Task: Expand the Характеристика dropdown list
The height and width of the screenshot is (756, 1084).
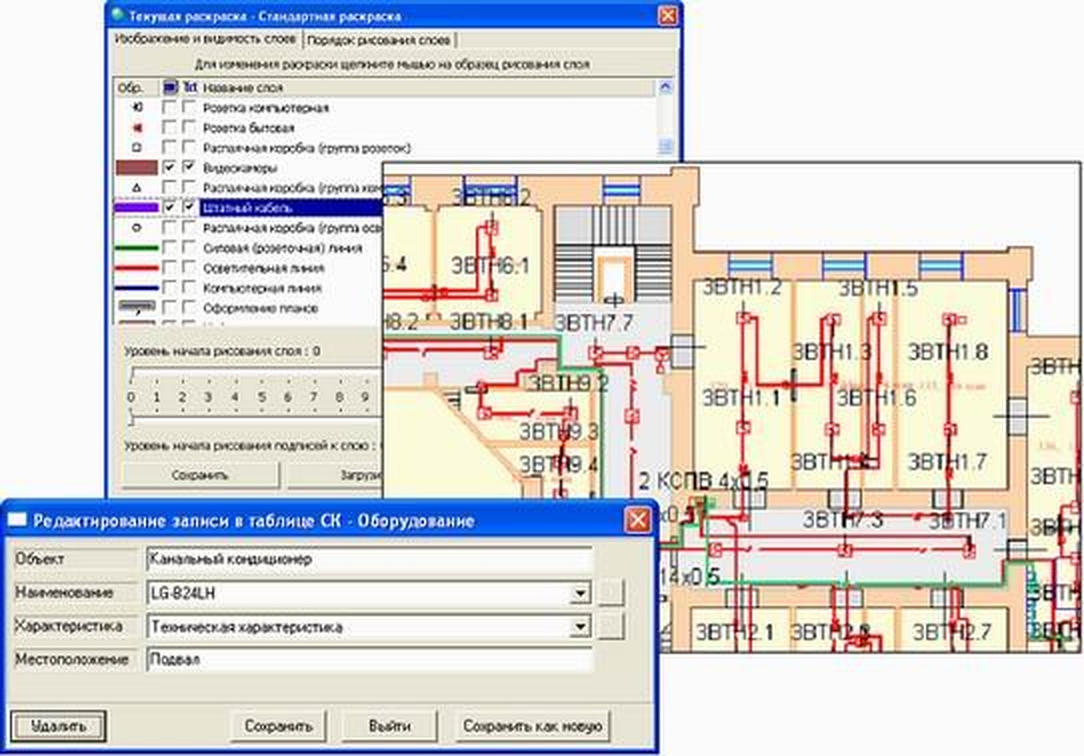Action: [x=581, y=627]
